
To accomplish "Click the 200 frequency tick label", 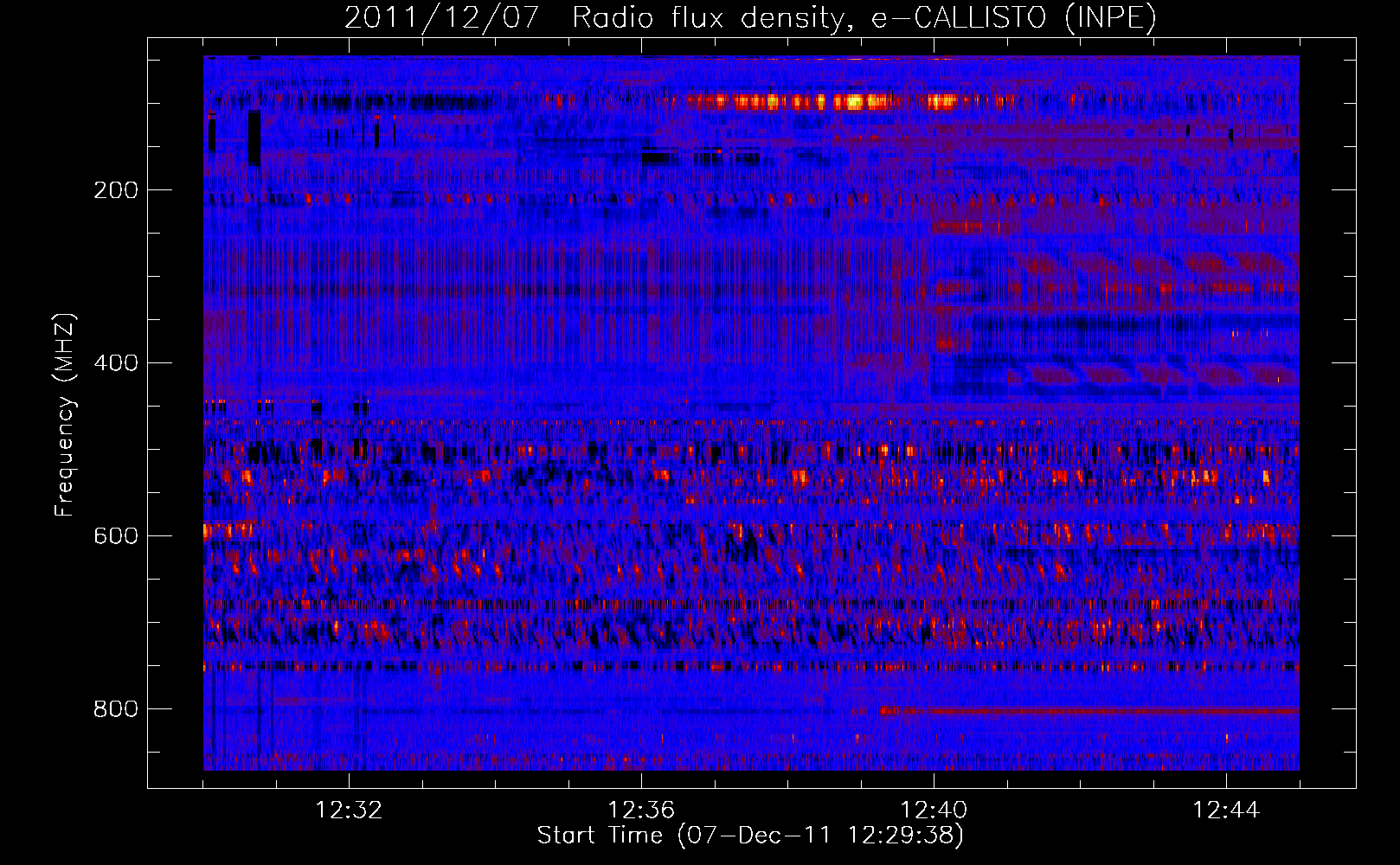I will tap(116, 190).
